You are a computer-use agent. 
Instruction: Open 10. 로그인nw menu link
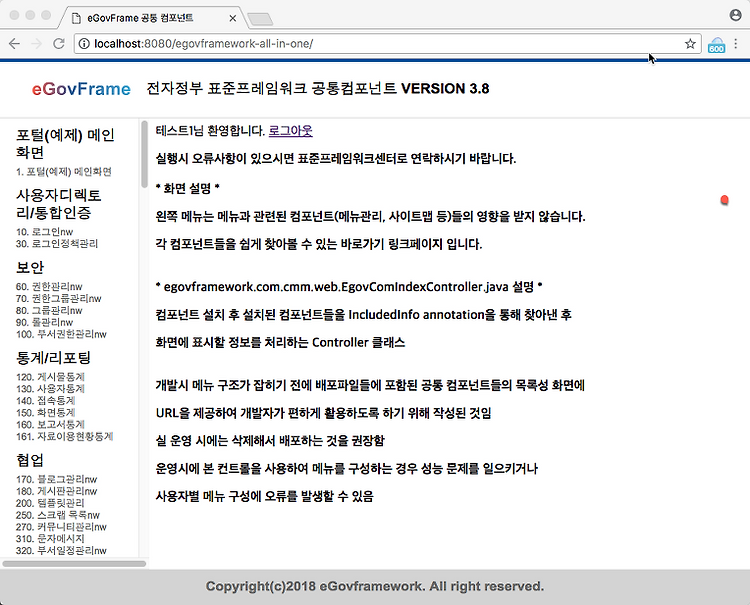(44, 232)
